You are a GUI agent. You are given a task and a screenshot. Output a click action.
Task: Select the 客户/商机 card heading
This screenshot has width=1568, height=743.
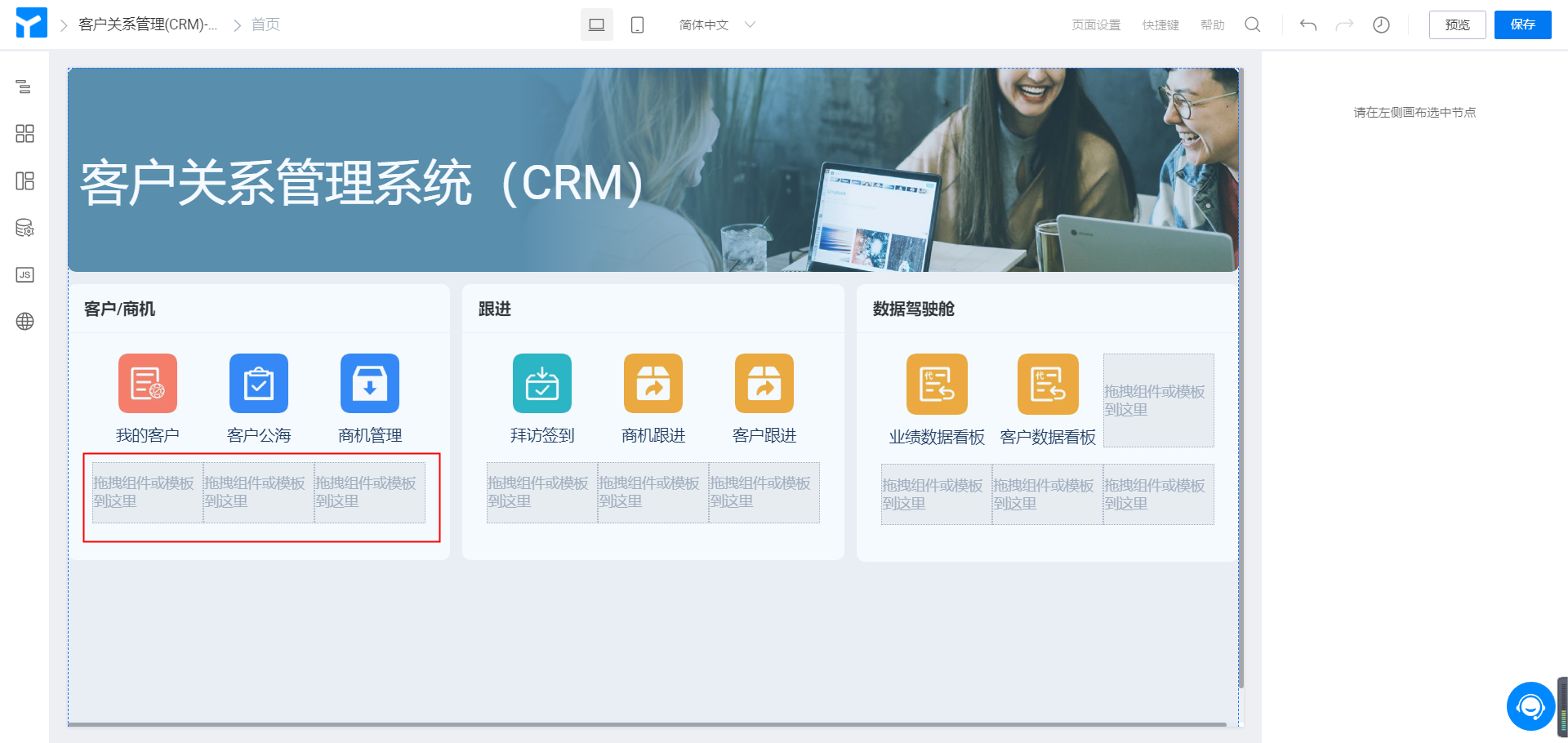pyautogui.click(x=120, y=309)
